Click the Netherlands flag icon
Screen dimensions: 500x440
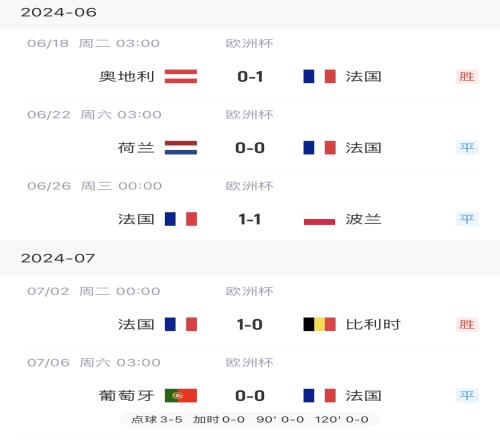[x=181, y=148]
